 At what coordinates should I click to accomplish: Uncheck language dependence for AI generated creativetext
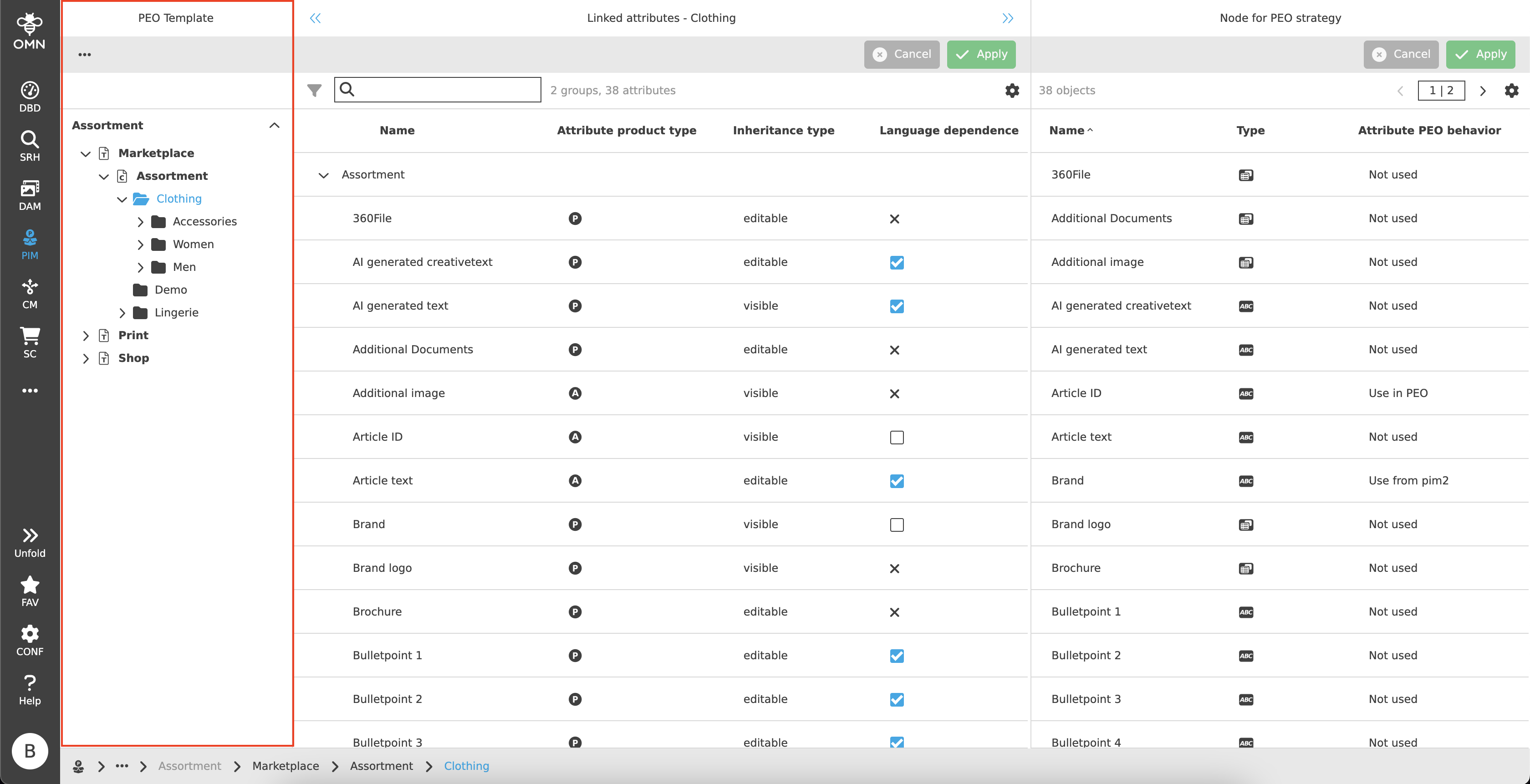(x=896, y=263)
